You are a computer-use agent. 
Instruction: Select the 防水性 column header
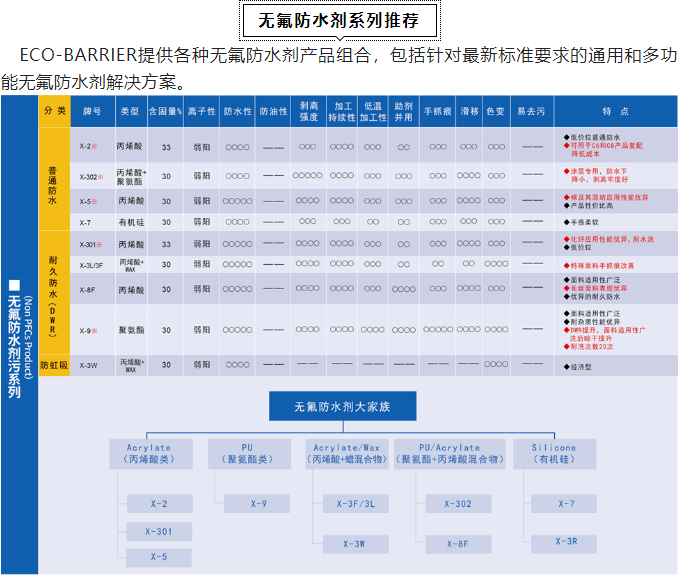237,111
